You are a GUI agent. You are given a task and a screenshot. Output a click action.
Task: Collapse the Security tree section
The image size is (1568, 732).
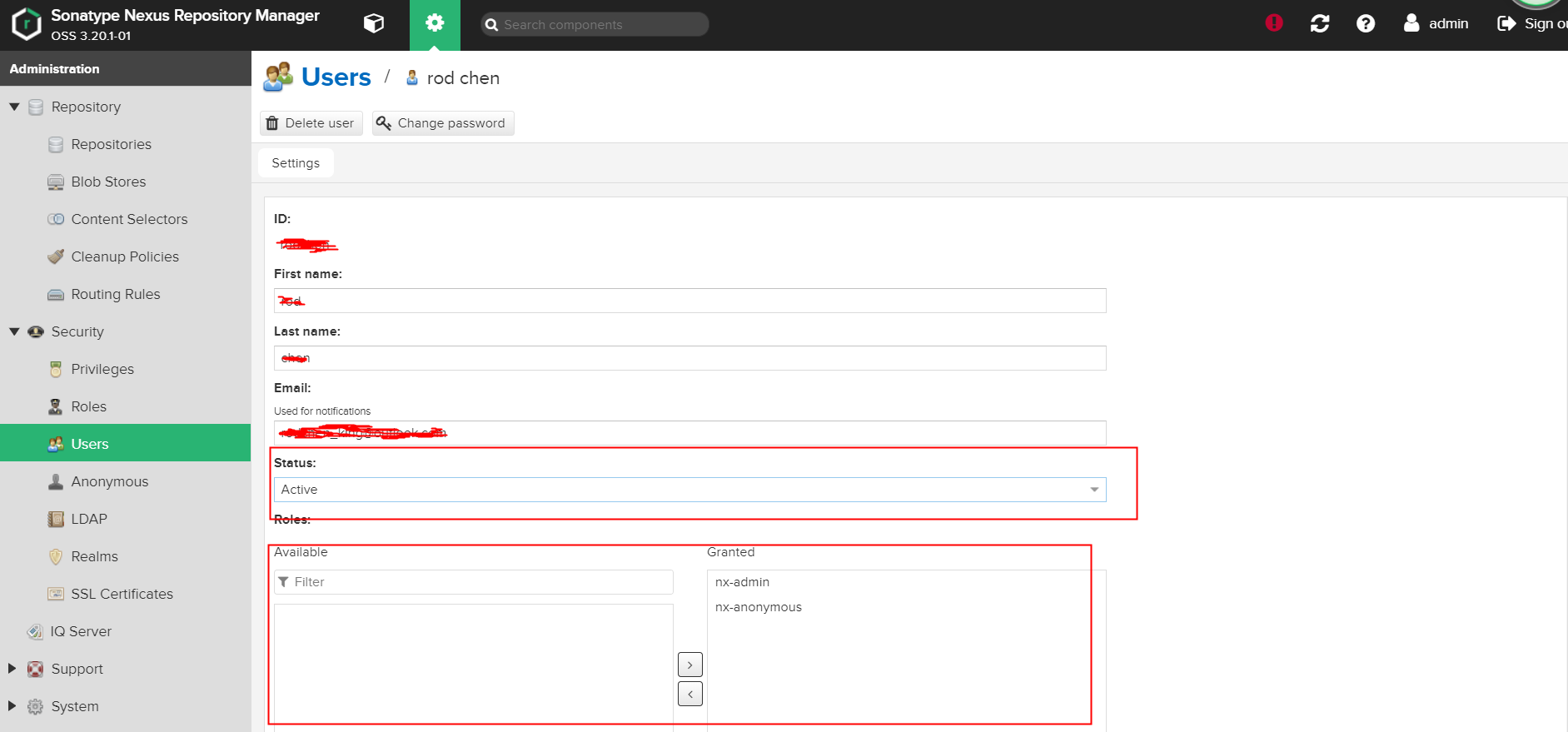[x=14, y=331]
